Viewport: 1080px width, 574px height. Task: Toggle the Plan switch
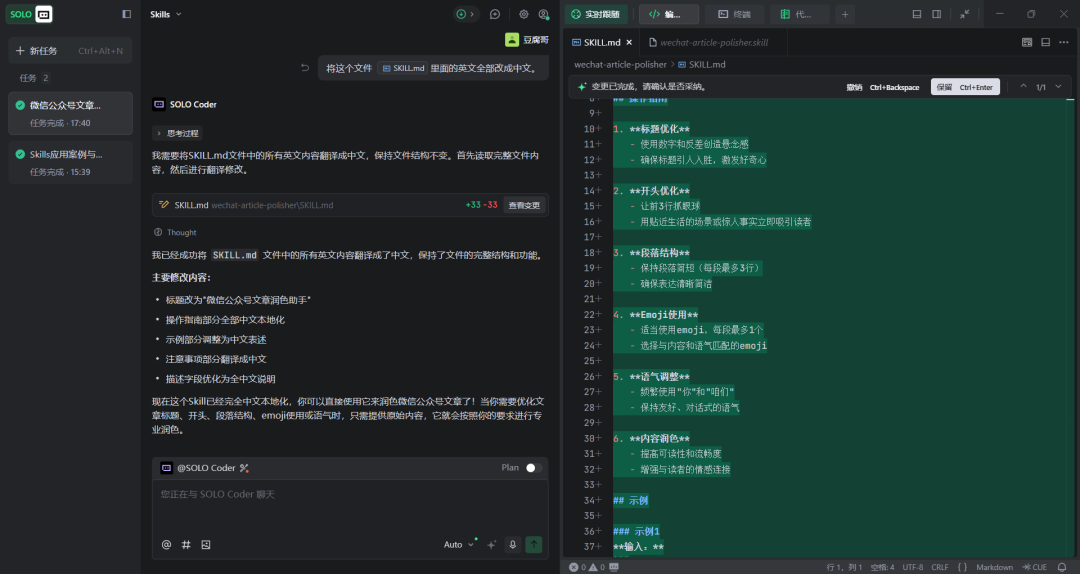[x=533, y=468]
